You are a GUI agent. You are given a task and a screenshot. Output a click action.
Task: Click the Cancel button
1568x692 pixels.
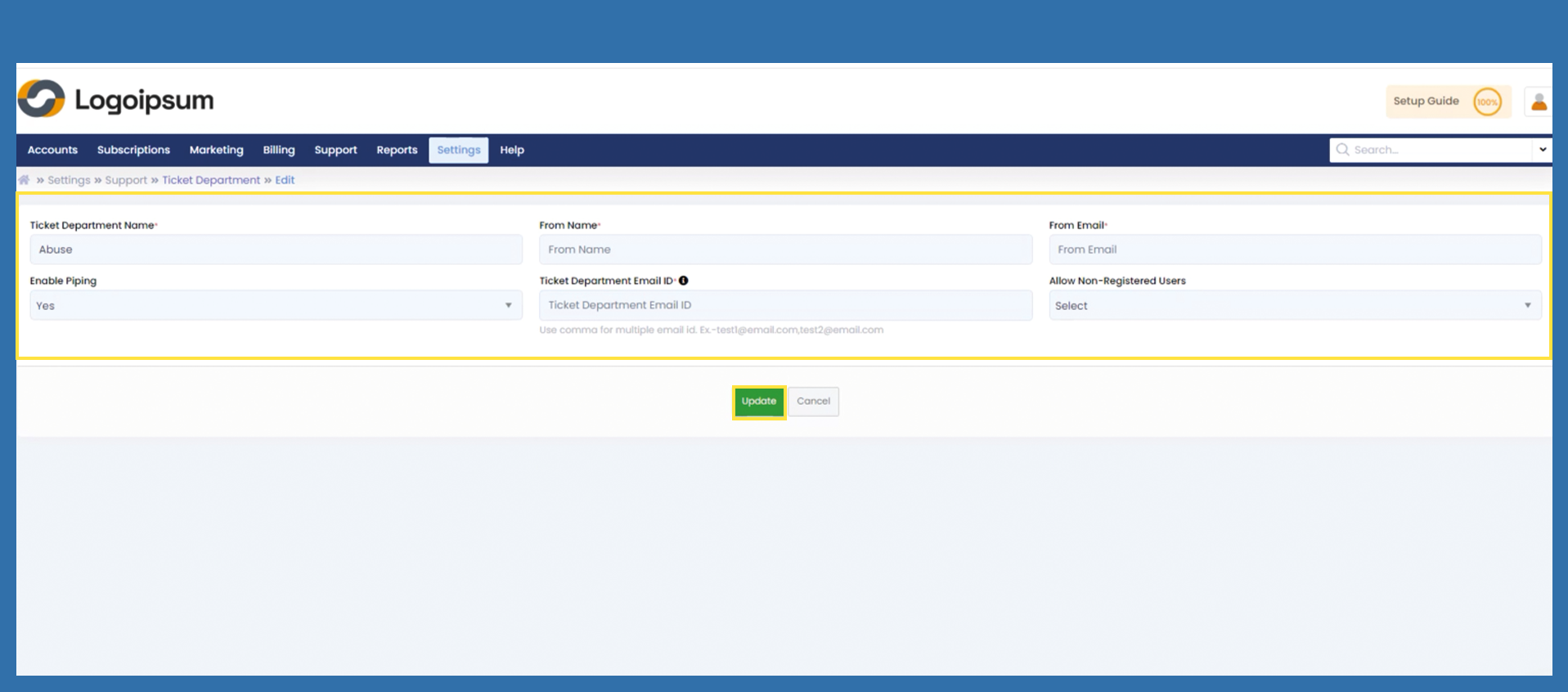pos(813,402)
